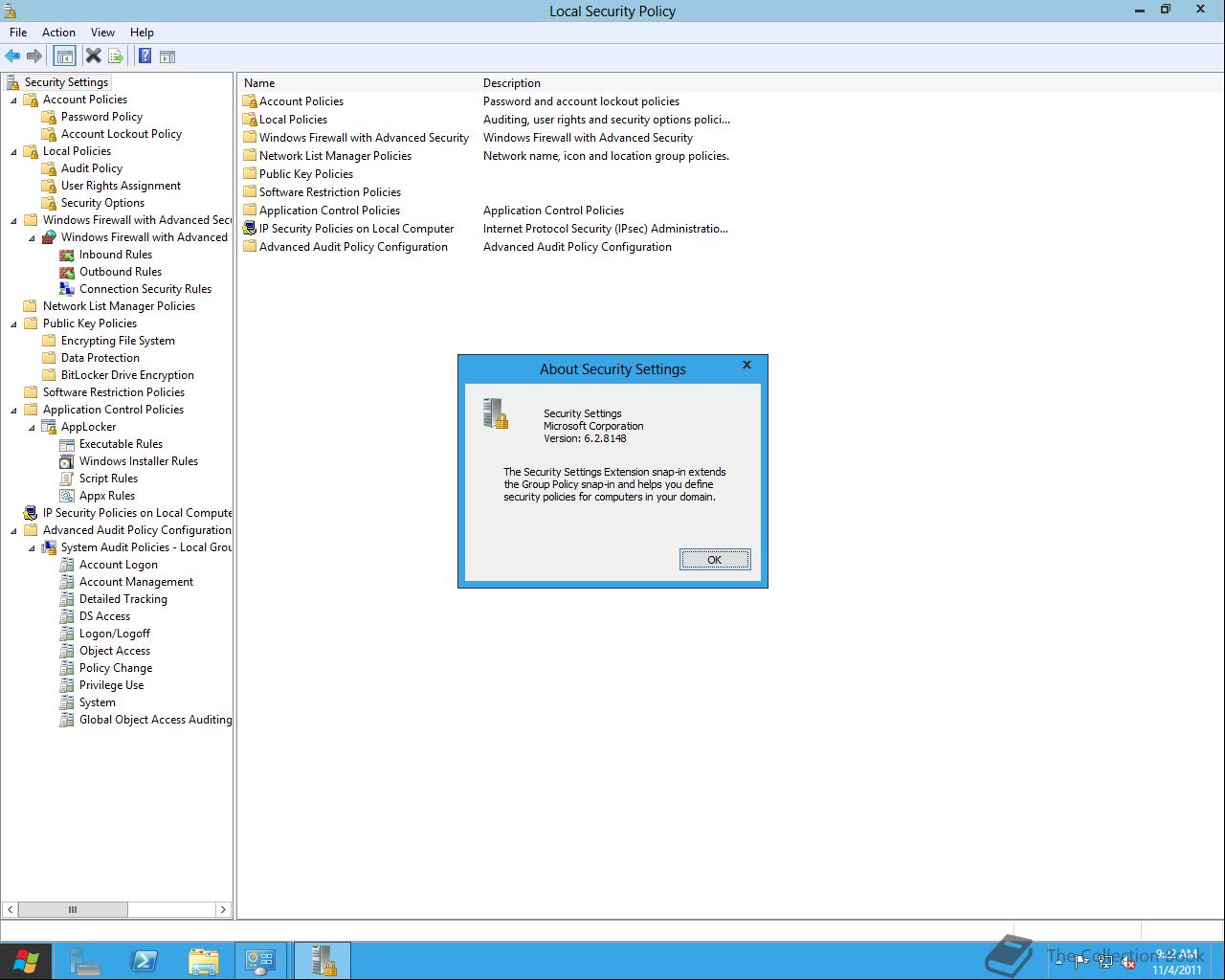Click the Security Settings root node icon
Screen dimensions: 1225x980
pyautogui.click(x=12, y=82)
